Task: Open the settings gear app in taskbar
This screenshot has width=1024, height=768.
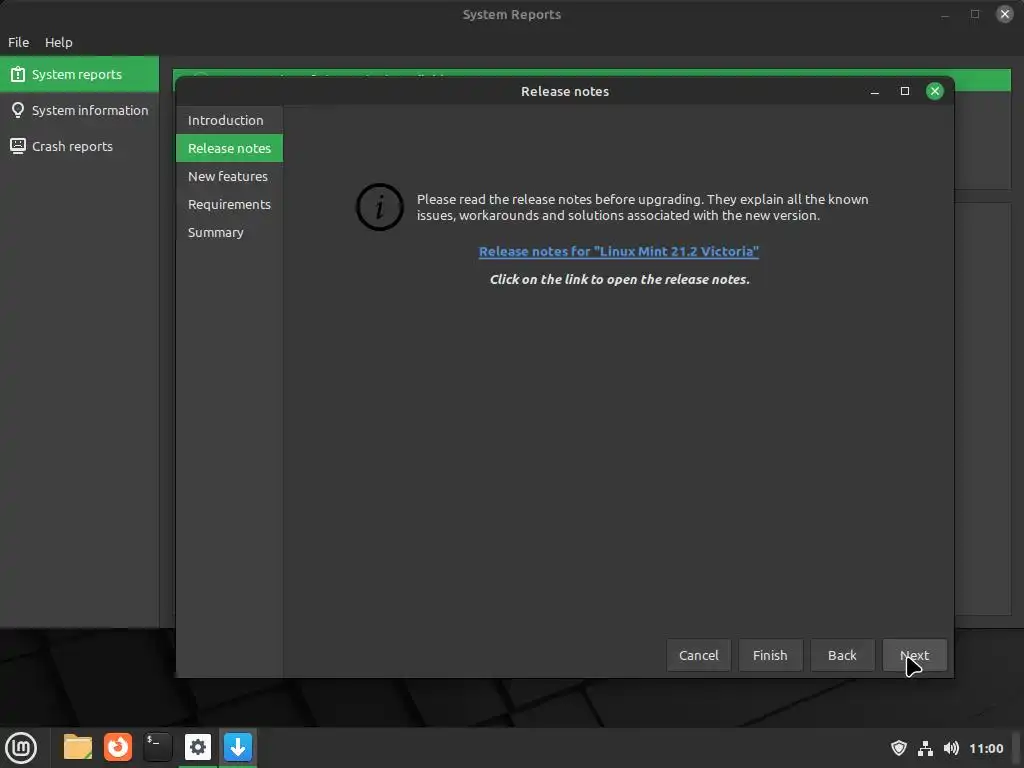Action: click(x=198, y=747)
